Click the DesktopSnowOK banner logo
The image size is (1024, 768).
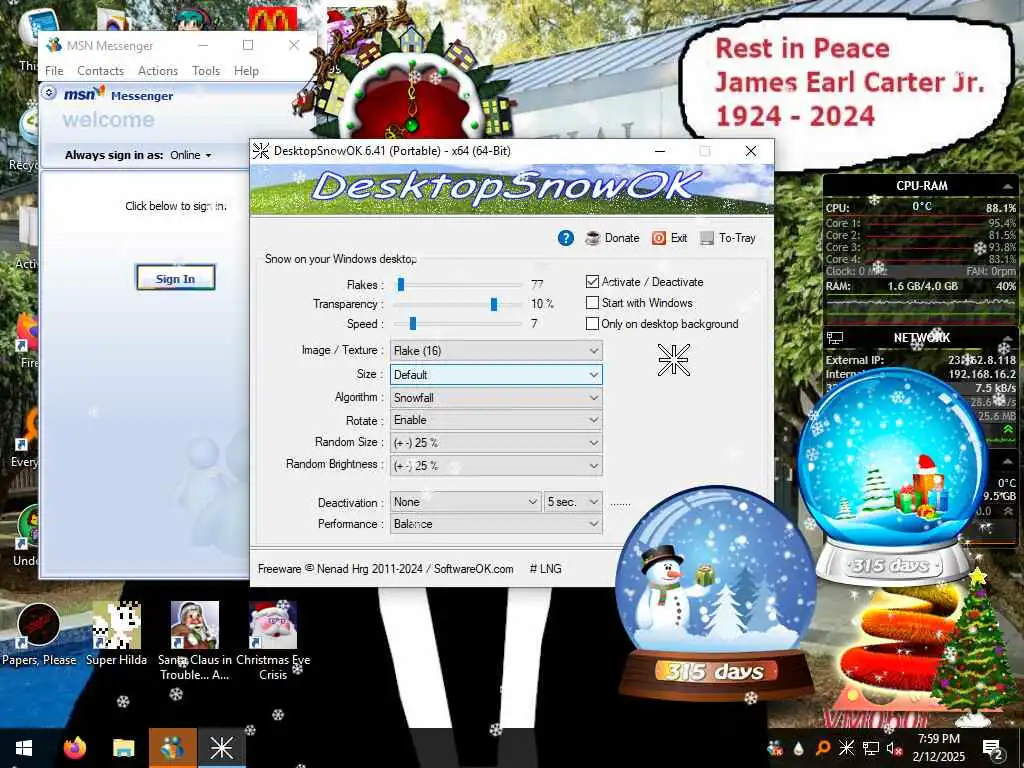click(x=512, y=189)
